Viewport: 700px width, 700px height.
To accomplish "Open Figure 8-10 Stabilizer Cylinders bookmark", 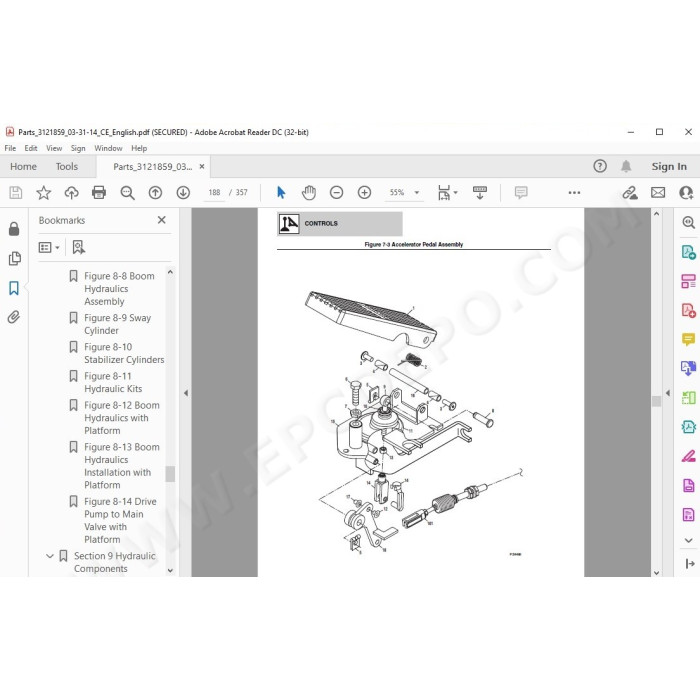I will coord(124,353).
